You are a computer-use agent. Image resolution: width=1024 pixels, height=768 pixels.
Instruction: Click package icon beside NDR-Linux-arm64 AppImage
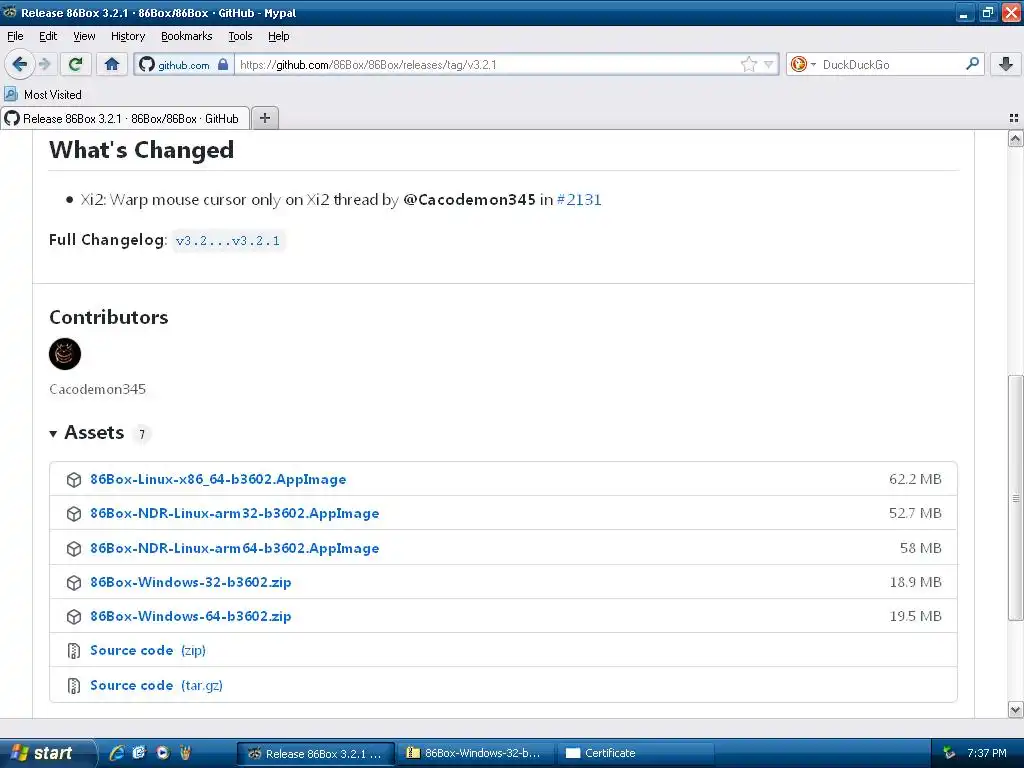point(74,548)
